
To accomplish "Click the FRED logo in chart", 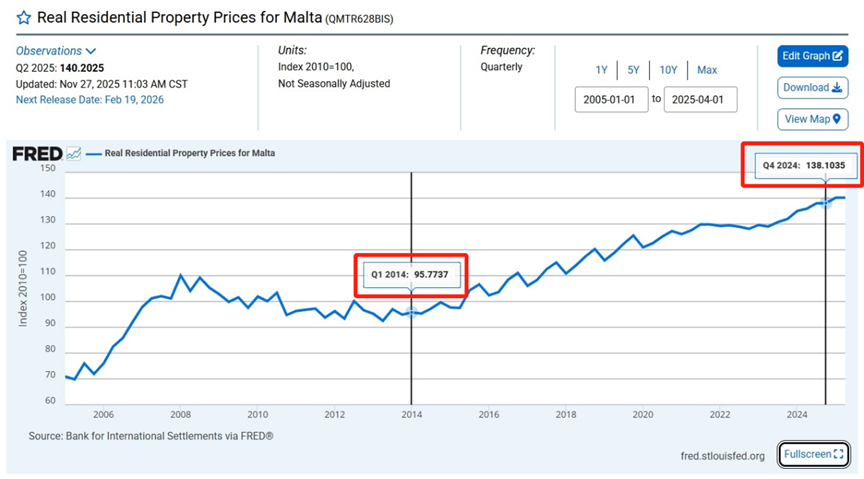I will pos(37,154).
